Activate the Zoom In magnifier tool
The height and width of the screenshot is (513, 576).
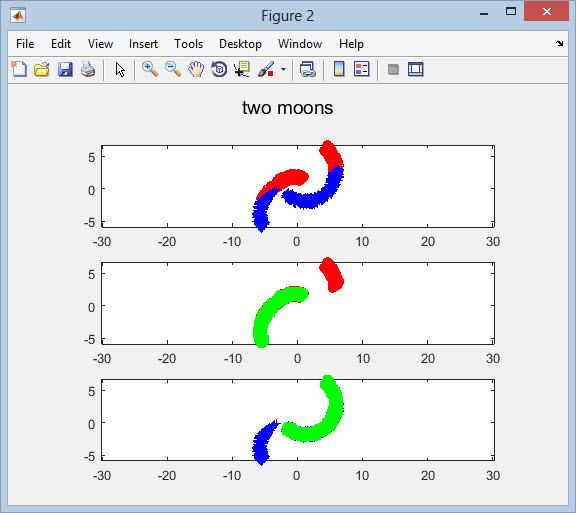(150, 69)
